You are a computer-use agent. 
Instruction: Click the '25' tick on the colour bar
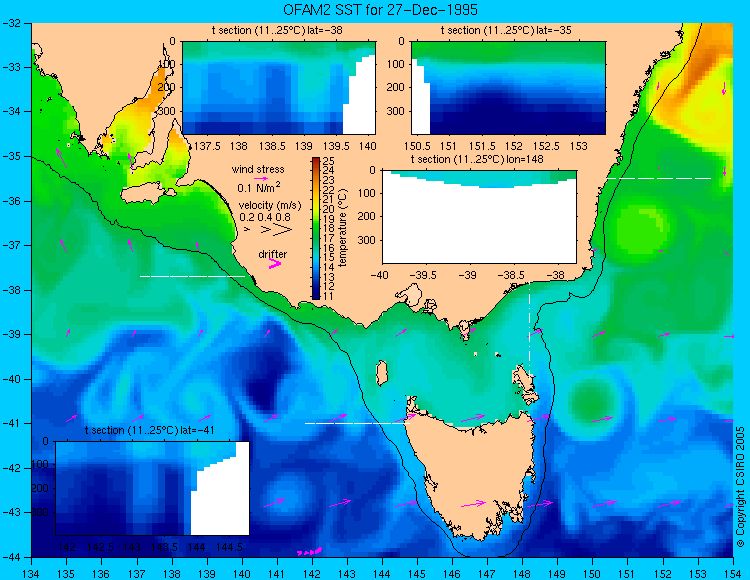329,161
